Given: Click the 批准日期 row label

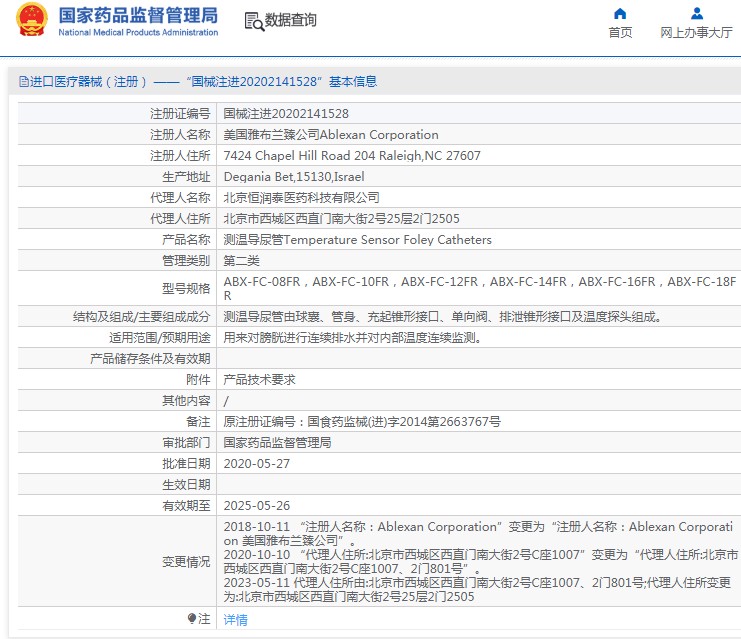Looking at the screenshot, I should (x=186, y=464).
